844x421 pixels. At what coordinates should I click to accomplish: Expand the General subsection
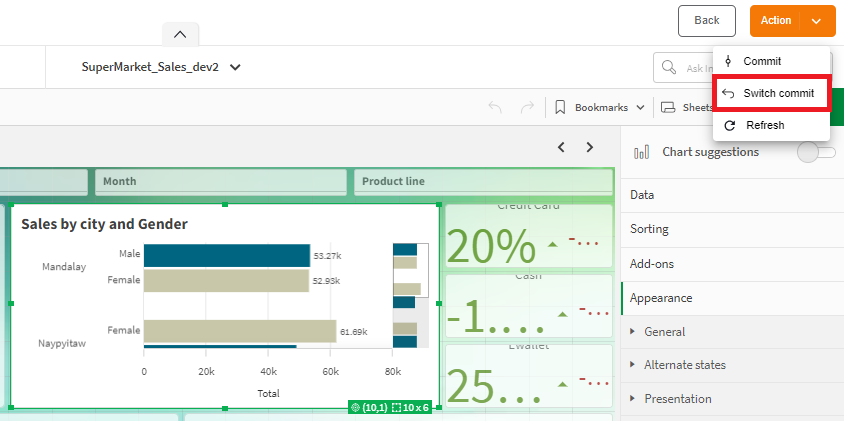tap(732, 332)
